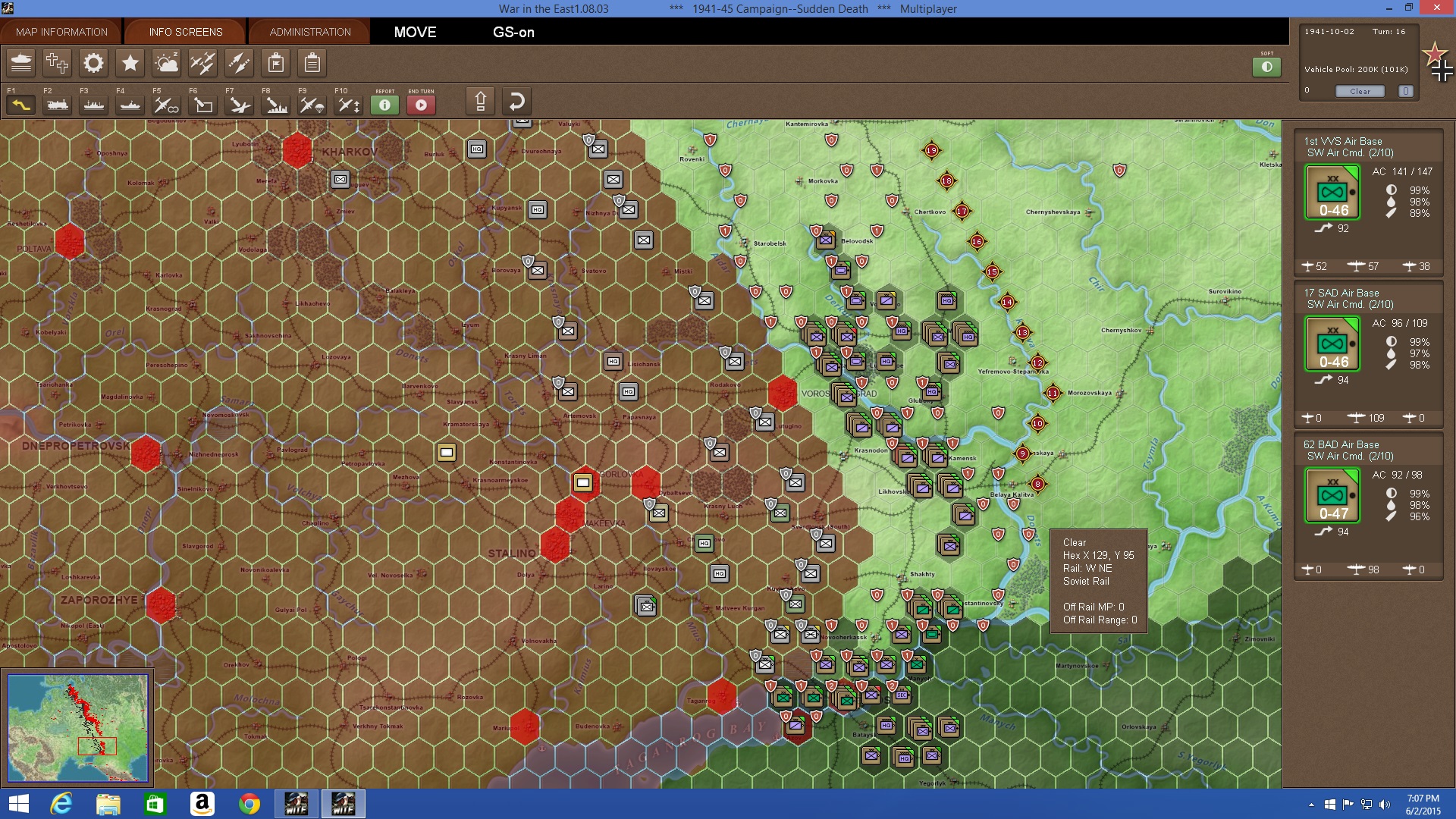Choose F4 amphibious transport mode

[130, 105]
